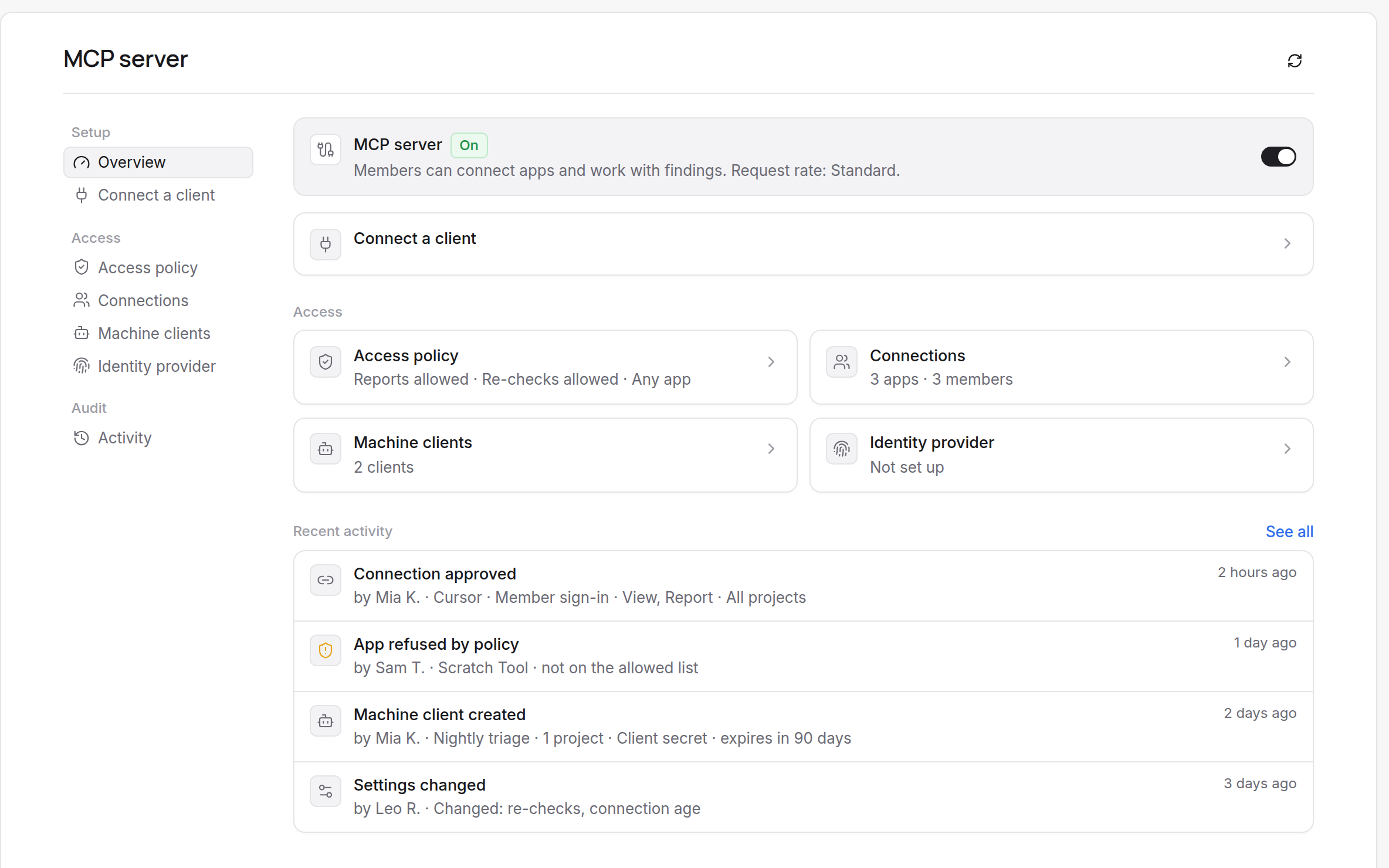Click the people icon on Connections card
The image size is (1389, 868).
coord(842,362)
